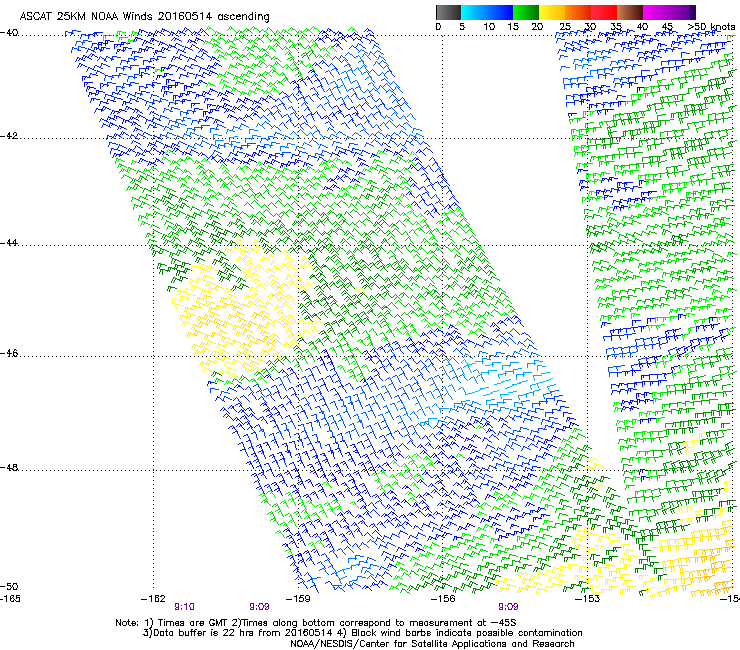Click the latitude label '-46'

point(9,353)
